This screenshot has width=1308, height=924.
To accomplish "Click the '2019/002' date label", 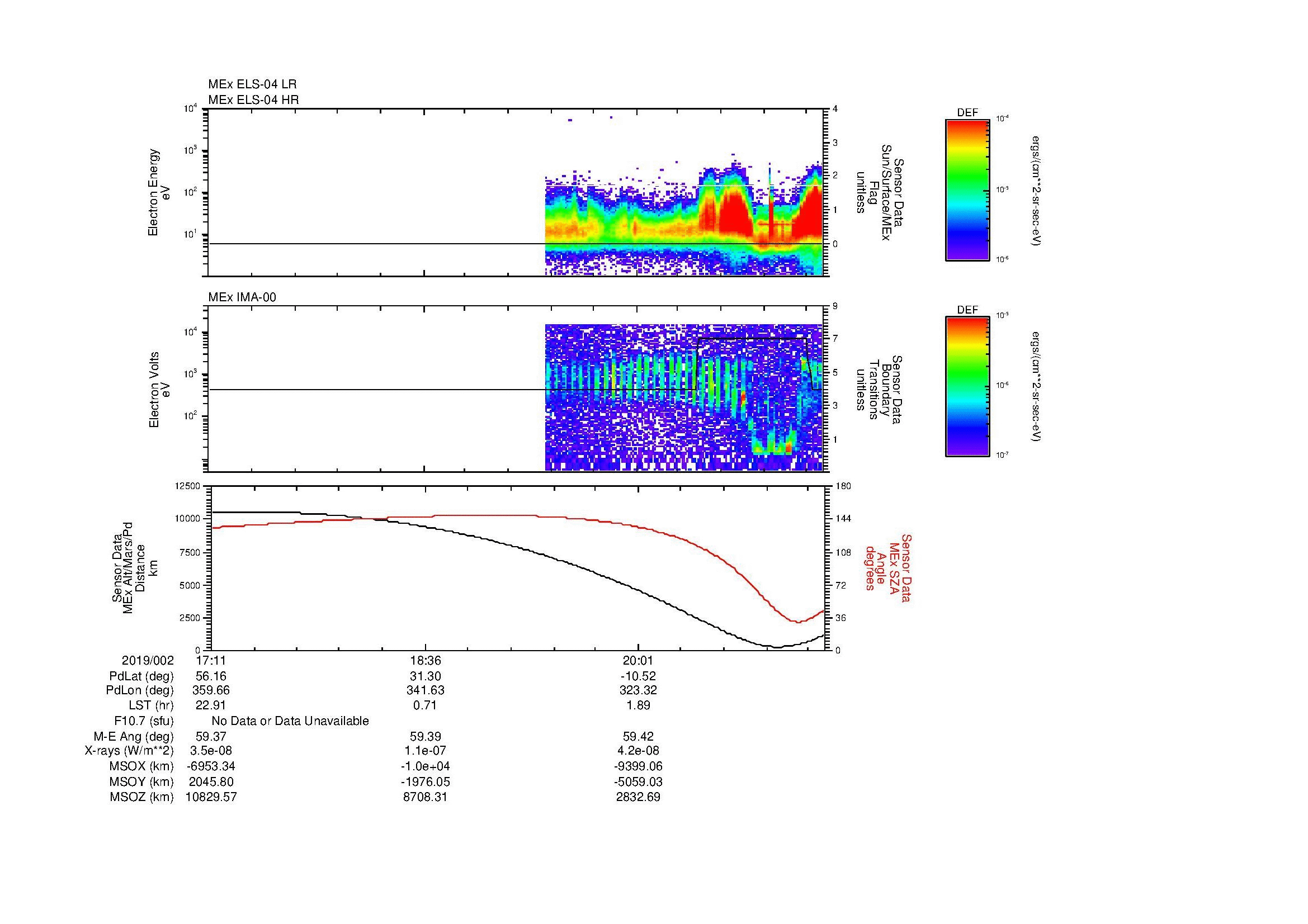I will click(x=148, y=660).
